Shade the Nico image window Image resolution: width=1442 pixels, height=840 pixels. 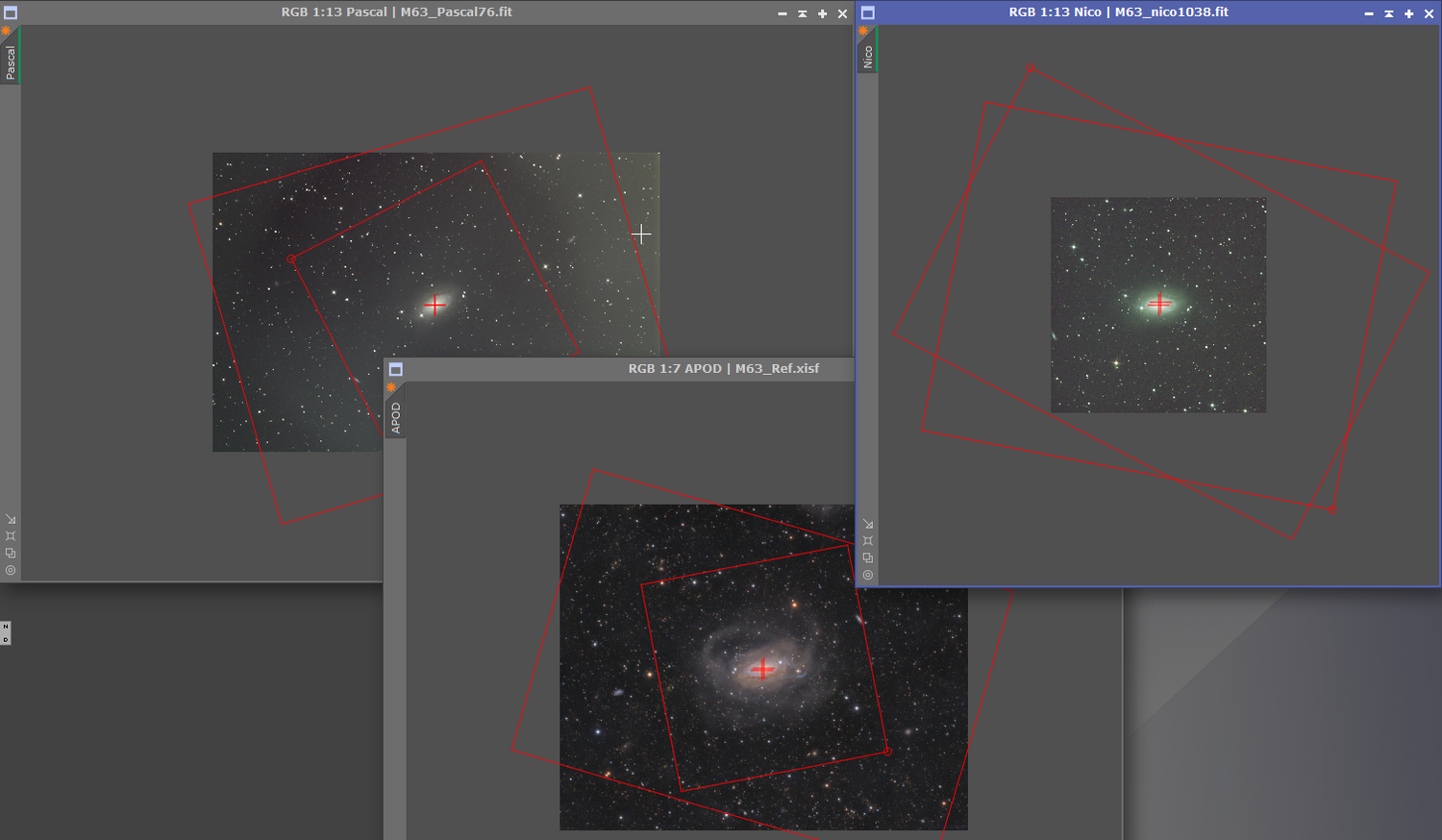point(1389,13)
